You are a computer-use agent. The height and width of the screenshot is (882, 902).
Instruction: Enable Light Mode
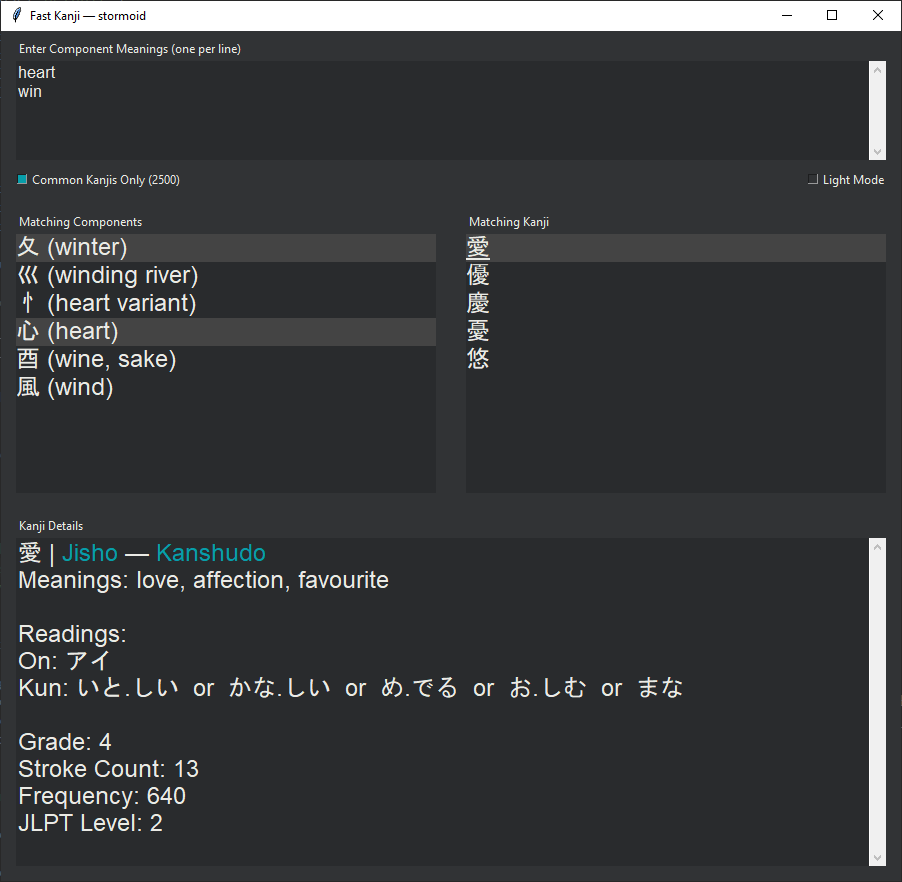point(813,179)
